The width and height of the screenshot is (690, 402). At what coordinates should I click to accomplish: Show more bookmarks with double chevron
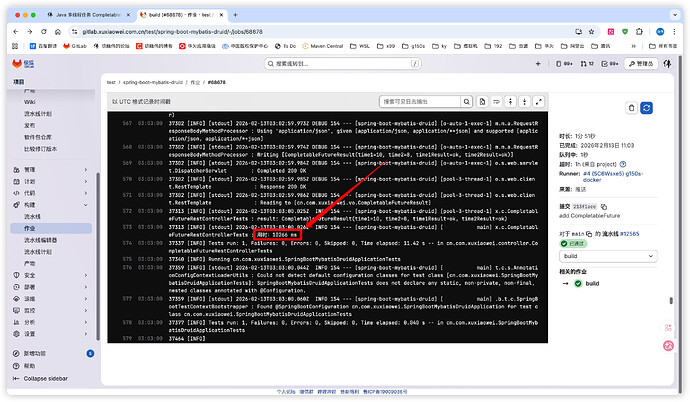634,46
